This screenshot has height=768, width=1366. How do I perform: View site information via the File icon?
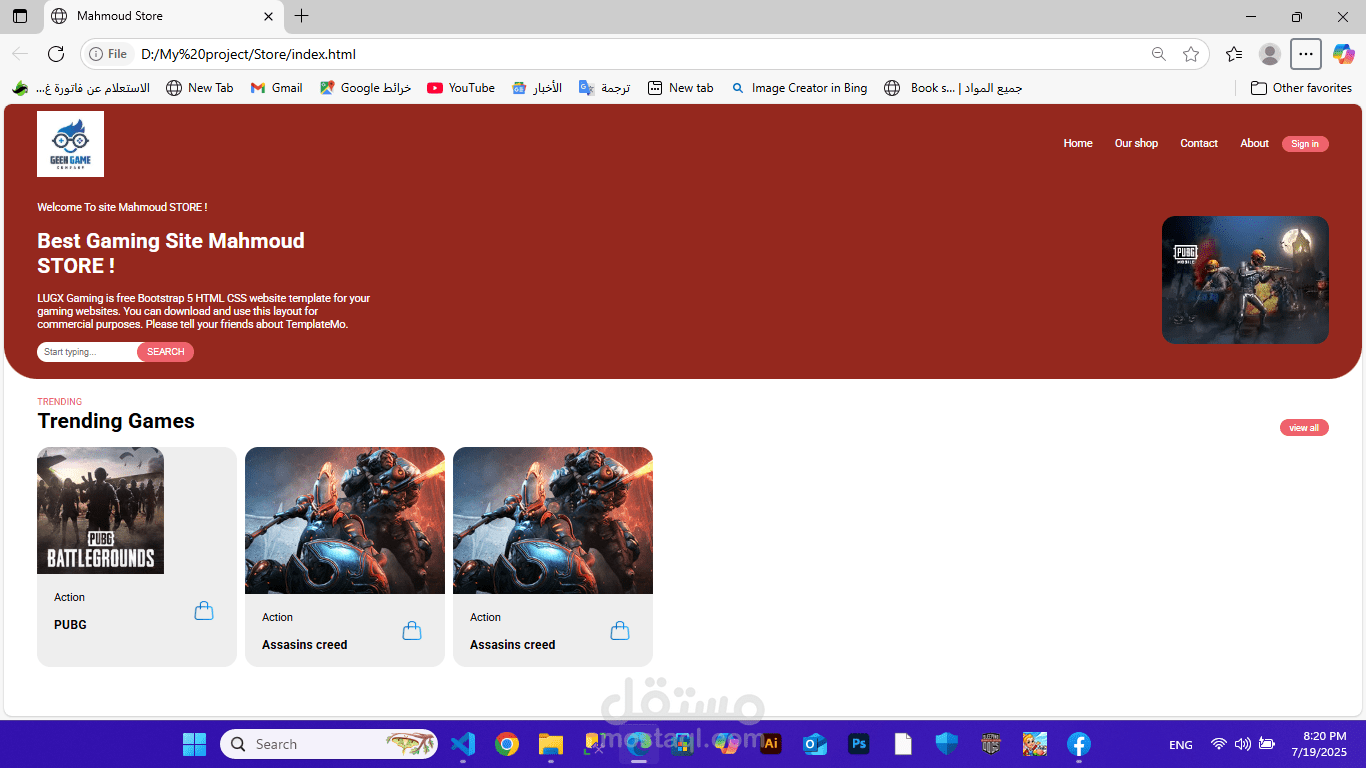click(108, 54)
